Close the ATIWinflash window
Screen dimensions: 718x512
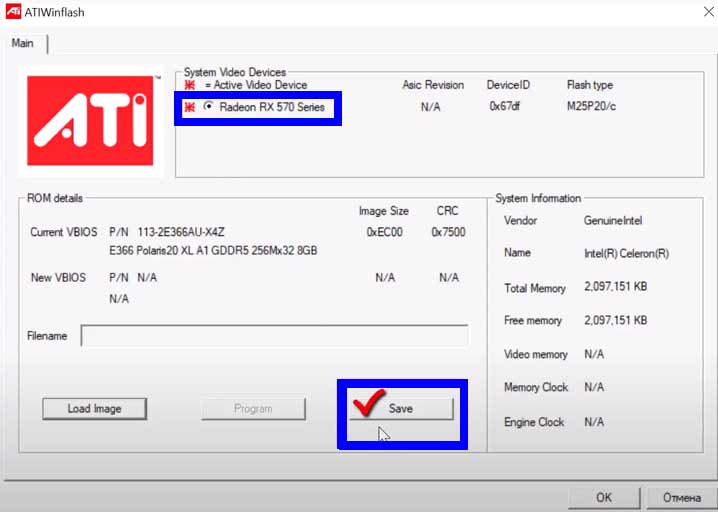[708, 11]
